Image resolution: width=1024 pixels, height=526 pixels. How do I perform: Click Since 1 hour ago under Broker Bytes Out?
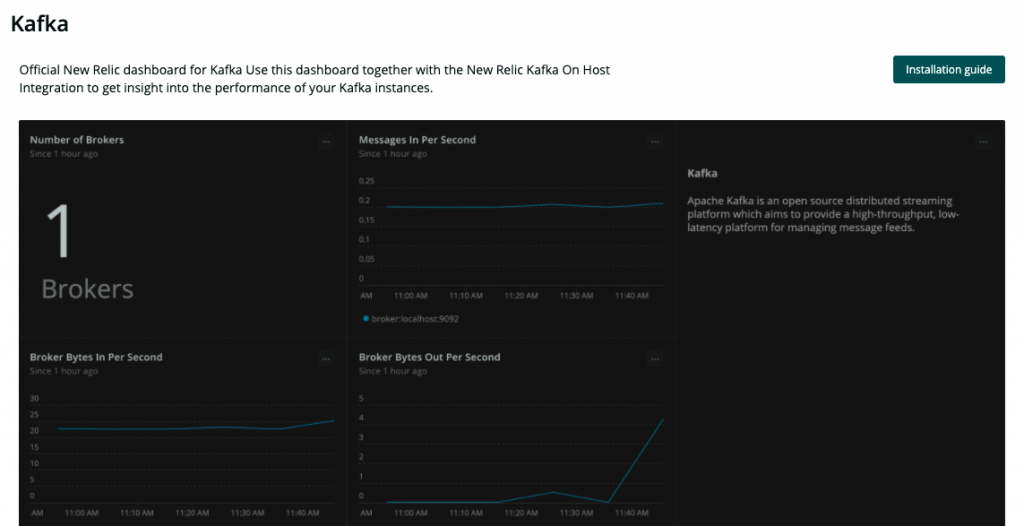click(x=392, y=372)
